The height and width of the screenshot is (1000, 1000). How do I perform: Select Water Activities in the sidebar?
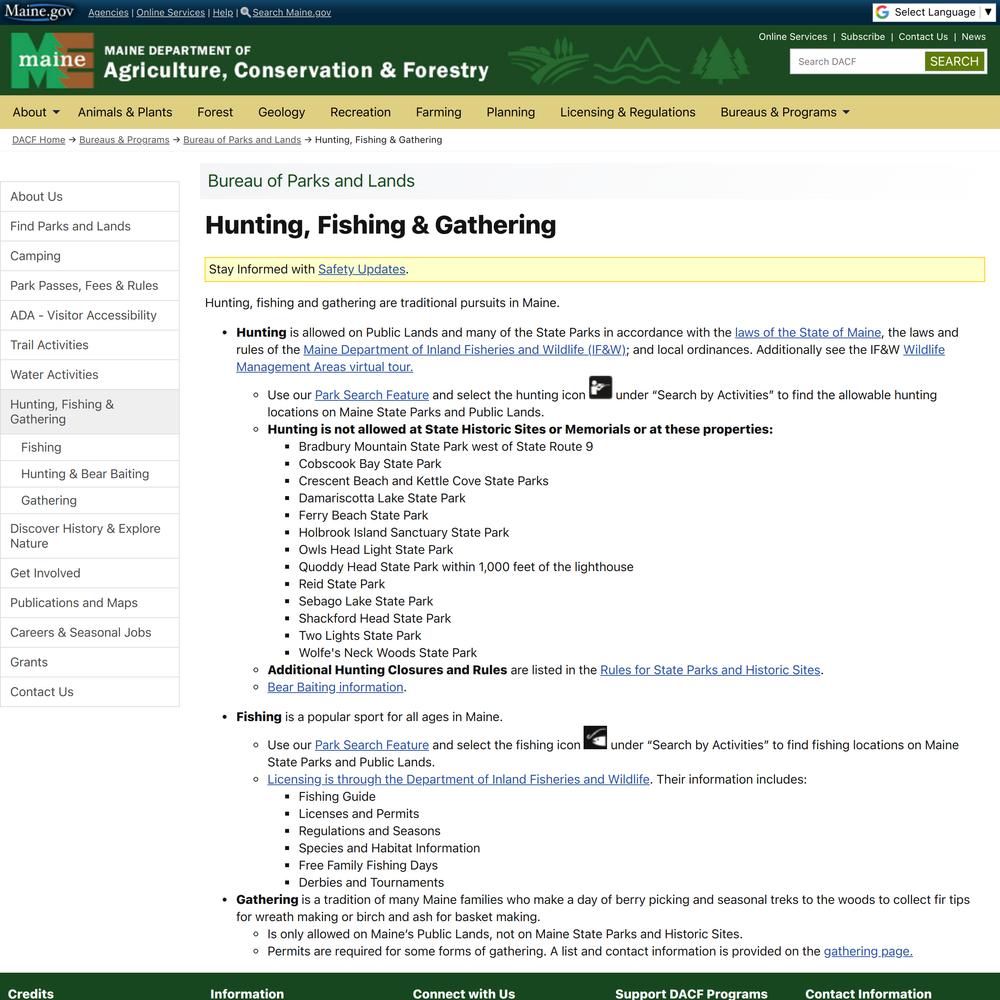tap(90, 374)
